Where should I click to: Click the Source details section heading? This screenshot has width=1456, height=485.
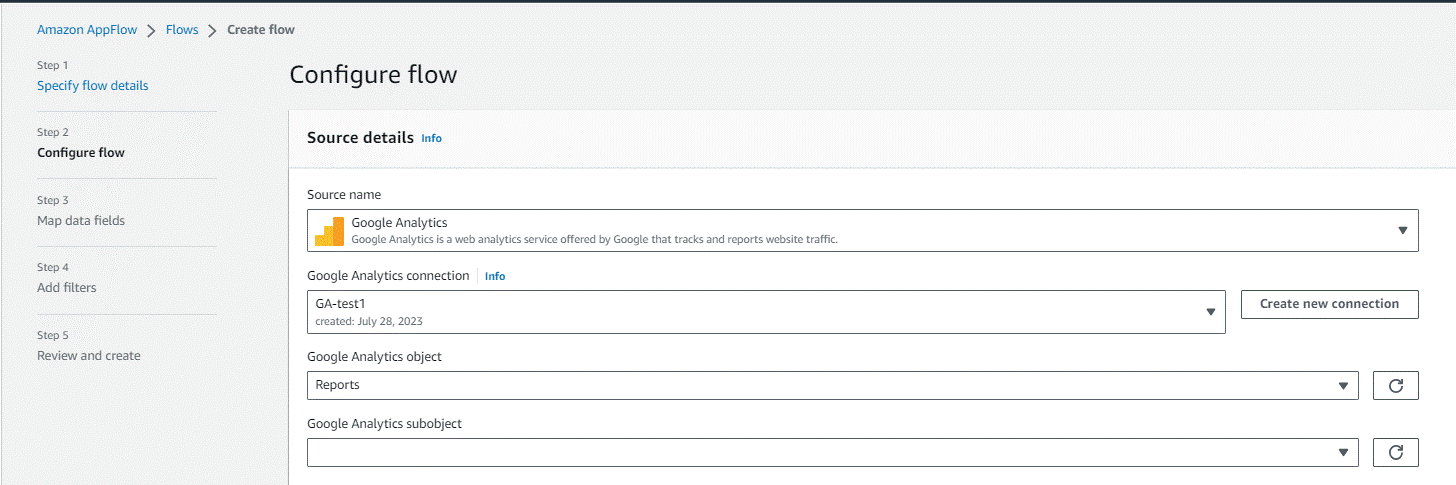(360, 137)
